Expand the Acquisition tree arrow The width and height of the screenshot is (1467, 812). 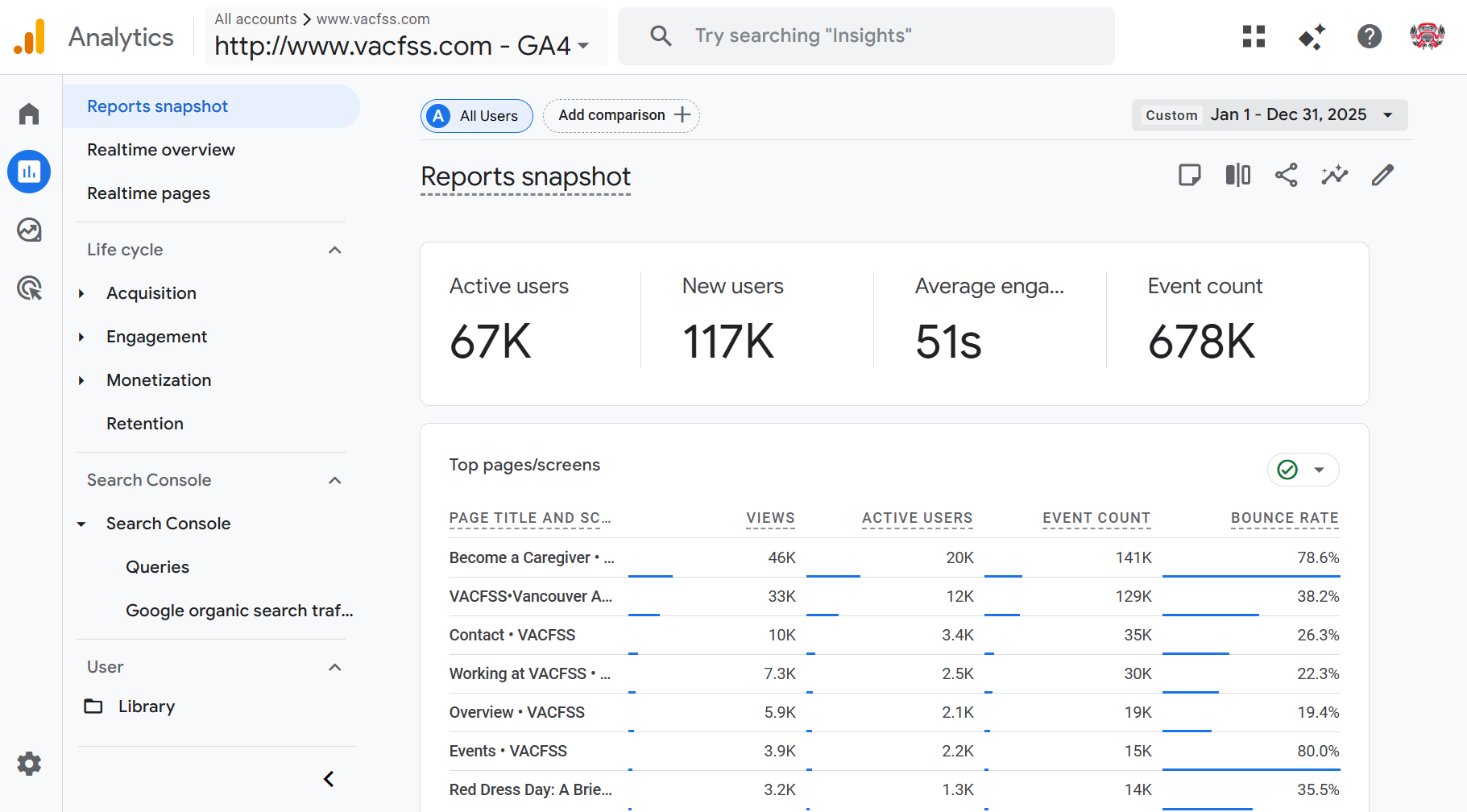[x=81, y=294]
